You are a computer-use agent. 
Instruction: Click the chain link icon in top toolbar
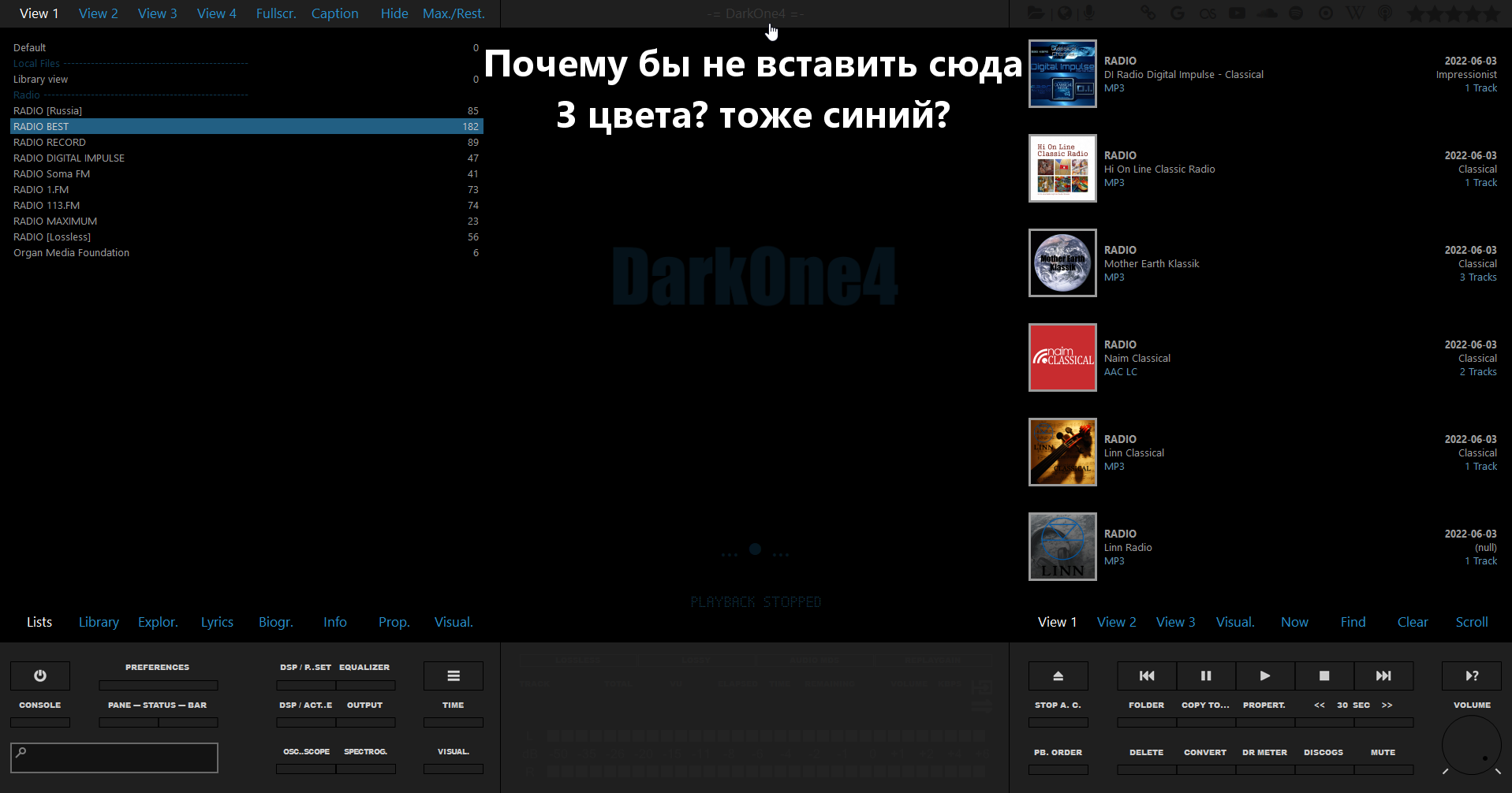(1148, 13)
